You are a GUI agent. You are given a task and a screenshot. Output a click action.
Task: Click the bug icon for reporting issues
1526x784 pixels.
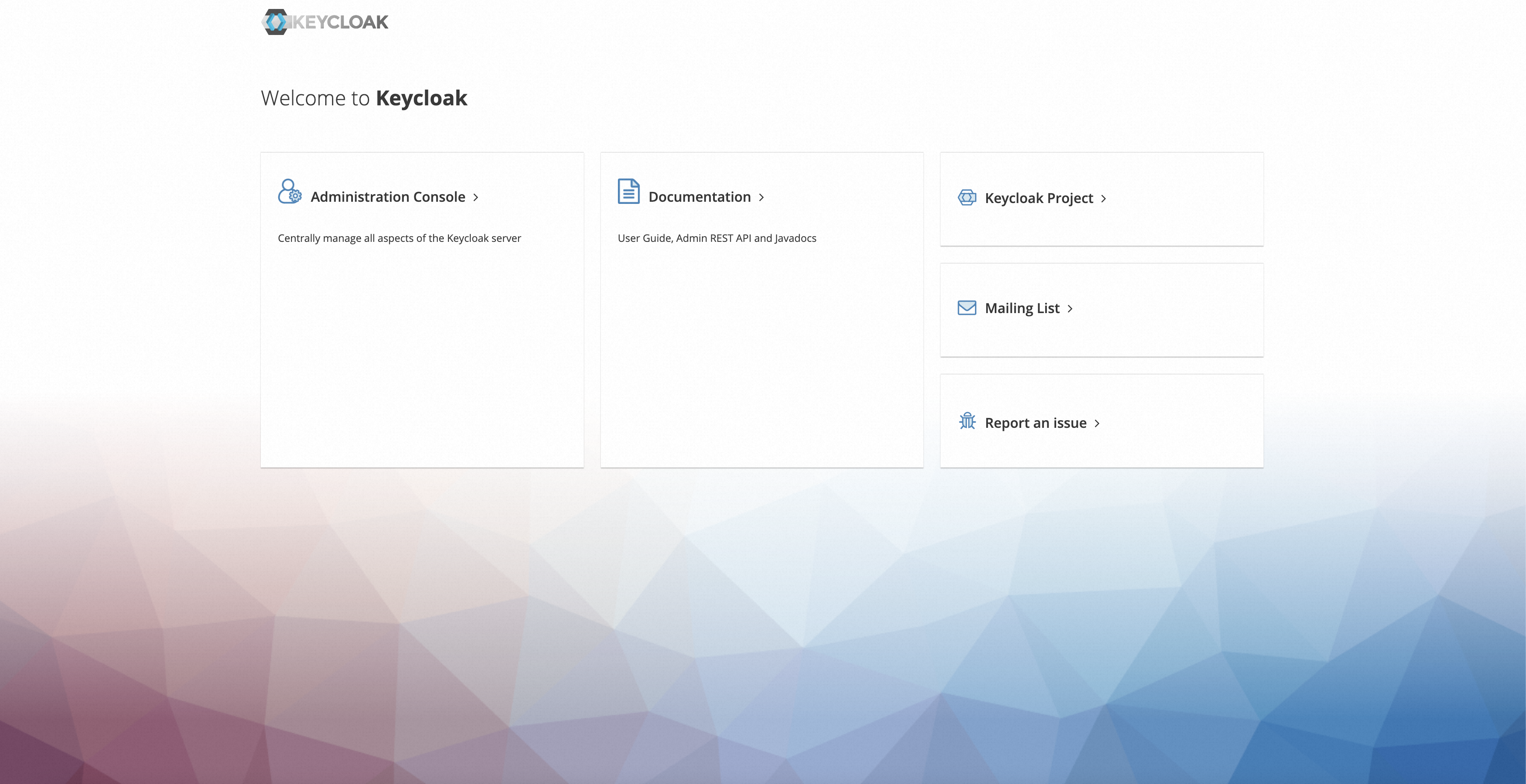pos(967,421)
